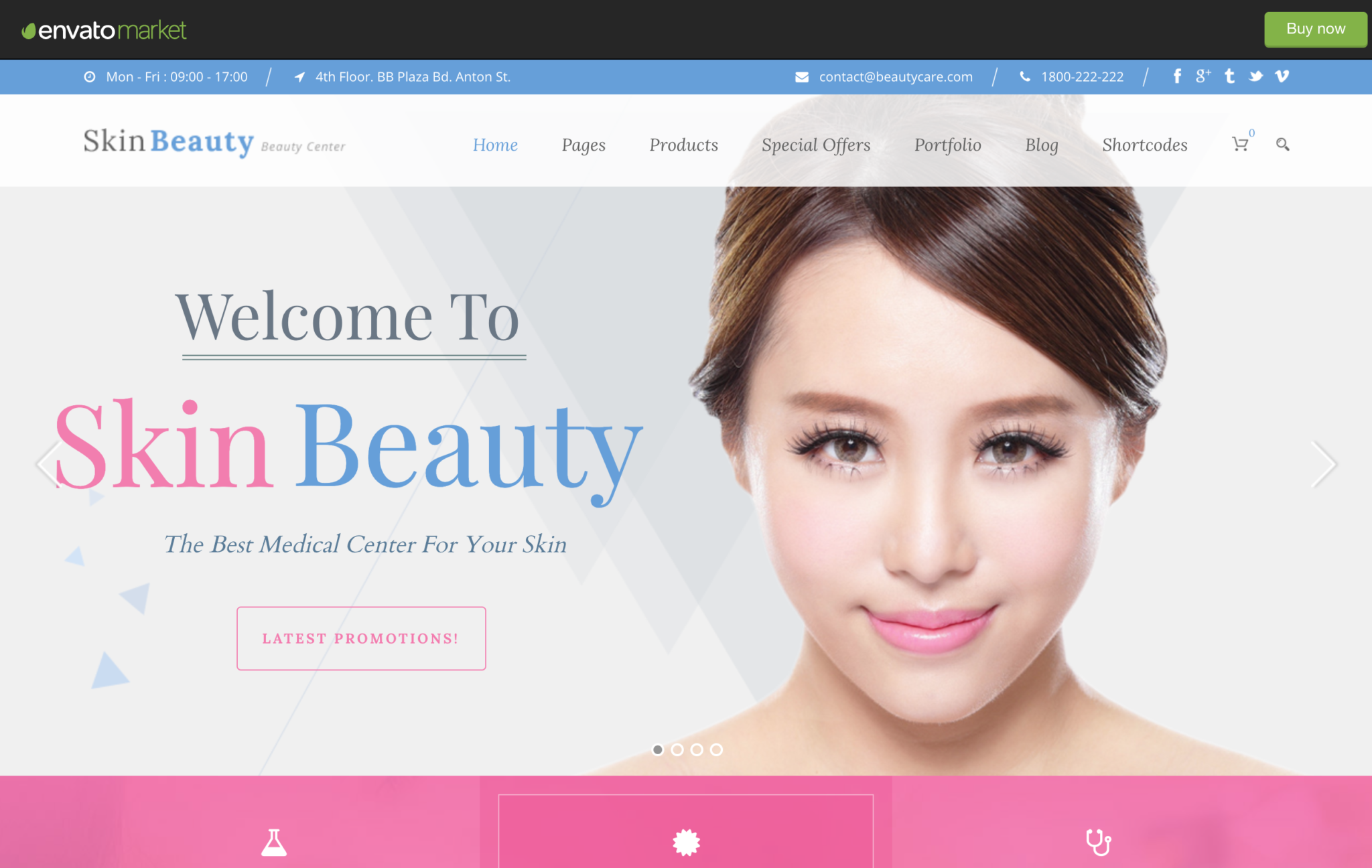The height and width of the screenshot is (868, 1372).
Task: Open the Facebook page icon
Action: coord(1177,76)
